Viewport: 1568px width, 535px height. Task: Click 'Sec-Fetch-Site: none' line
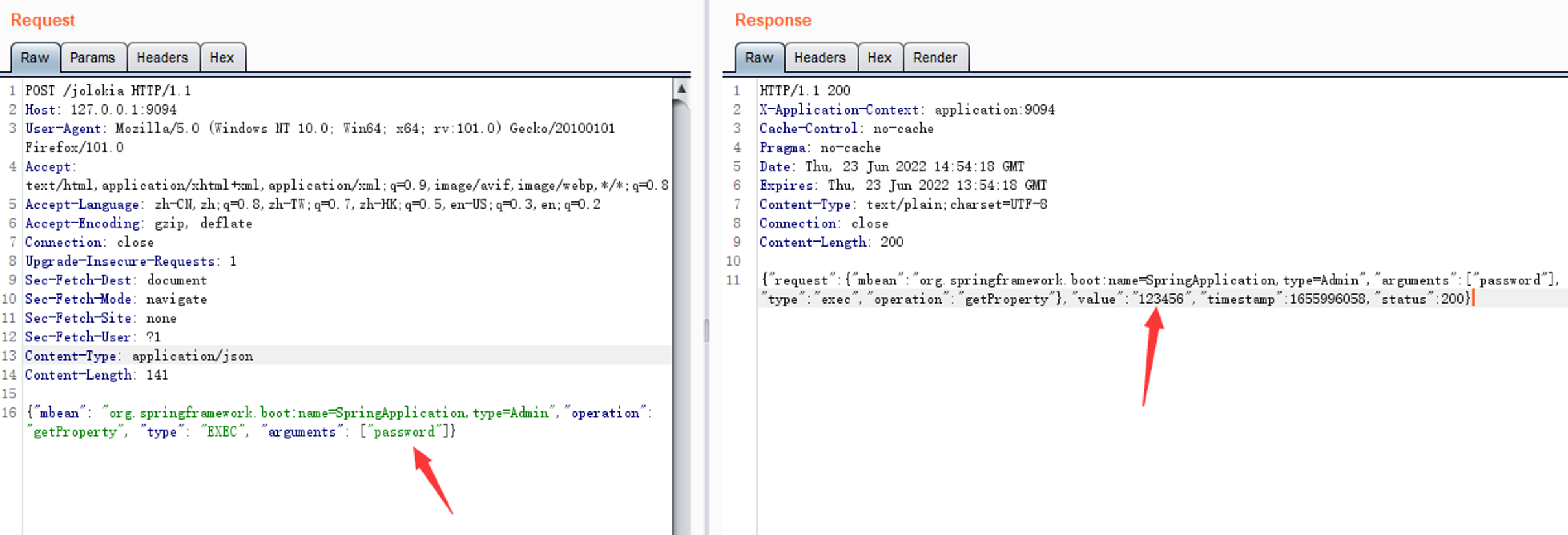tap(101, 318)
